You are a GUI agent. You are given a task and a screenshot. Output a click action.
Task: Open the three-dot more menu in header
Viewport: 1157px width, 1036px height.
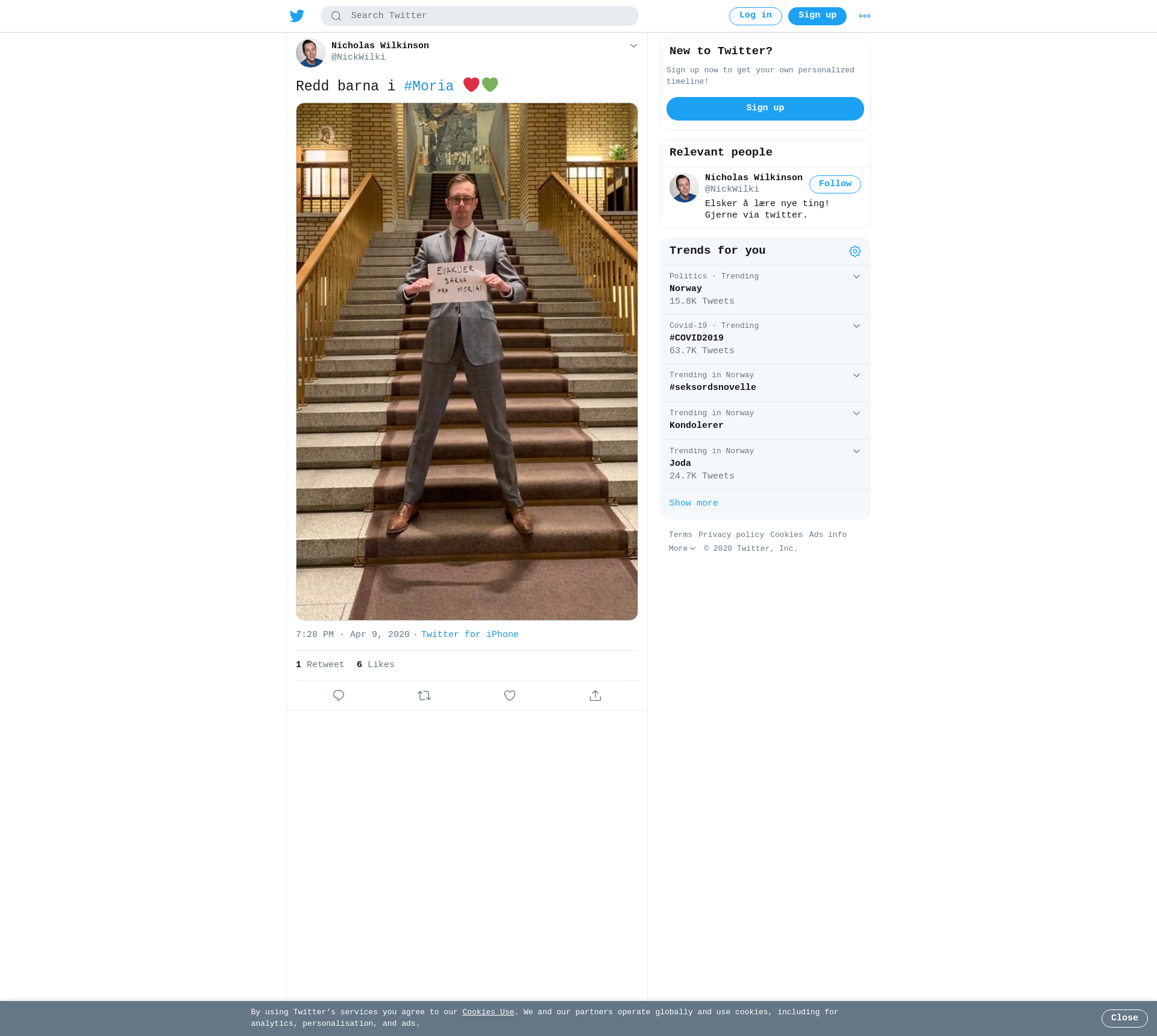(x=865, y=16)
